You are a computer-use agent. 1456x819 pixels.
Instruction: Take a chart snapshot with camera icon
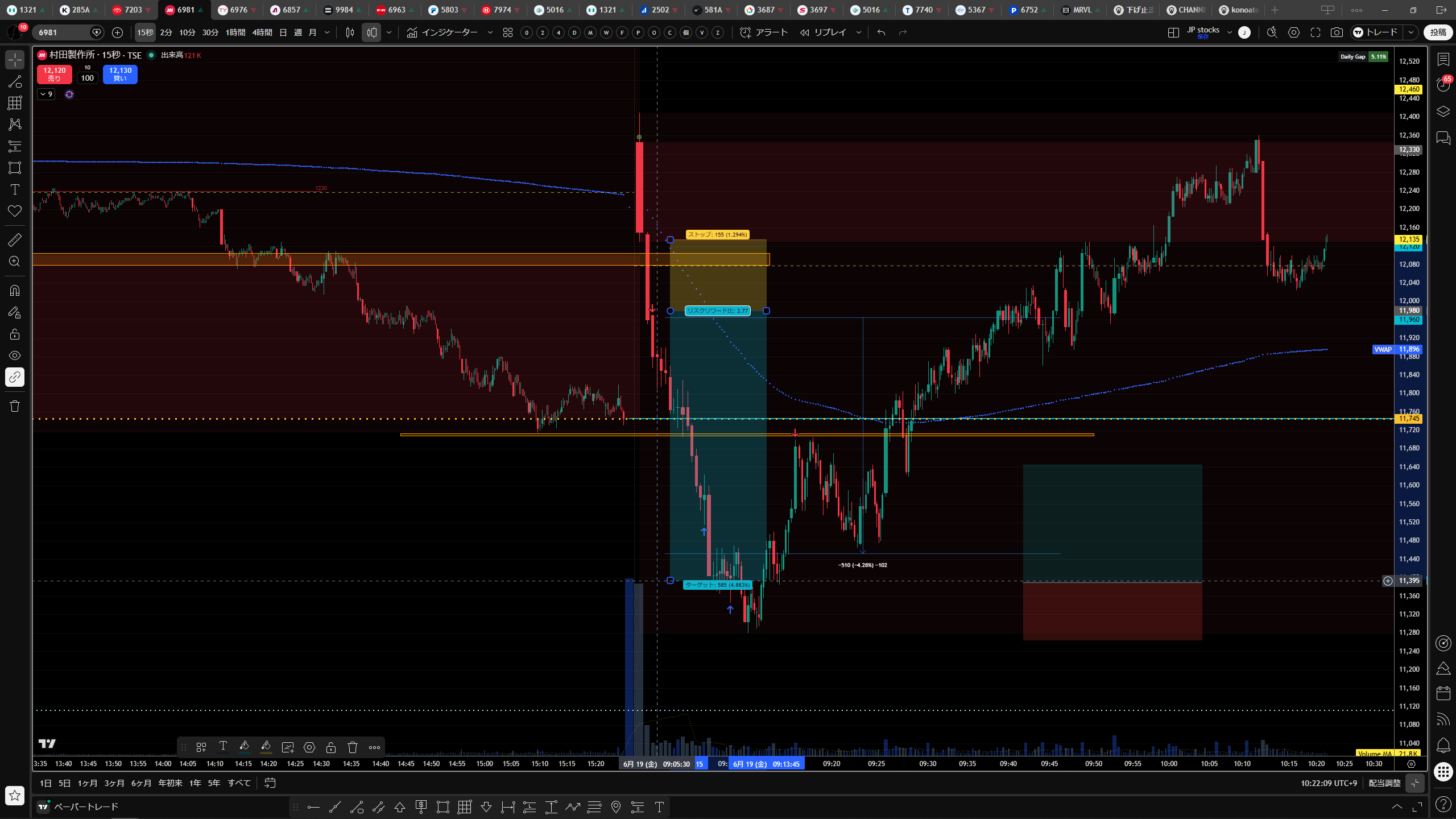click(x=1337, y=32)
